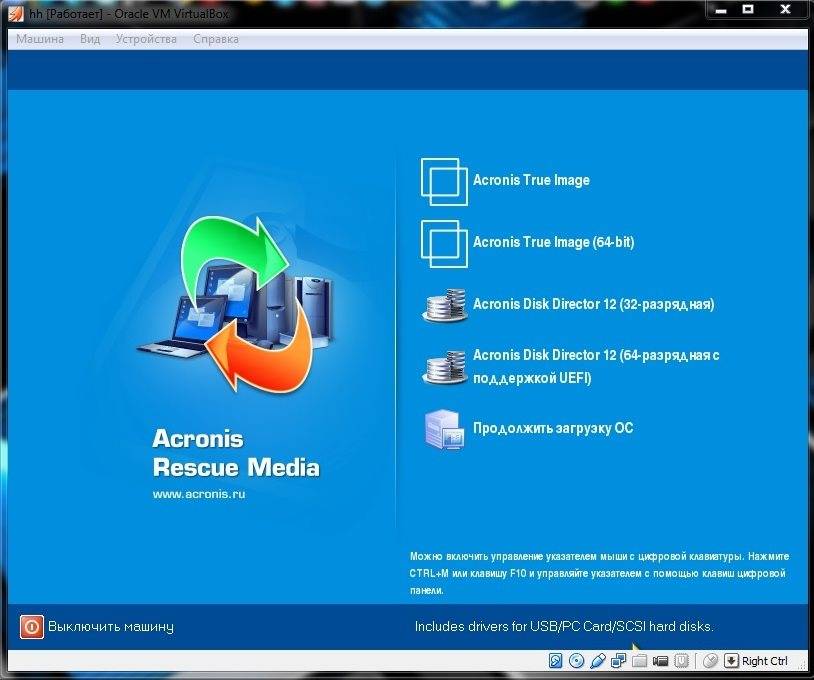The image size is (814, 680).
Task: Maximize the VirtualBox window
Action: click(x=748, y=9)
